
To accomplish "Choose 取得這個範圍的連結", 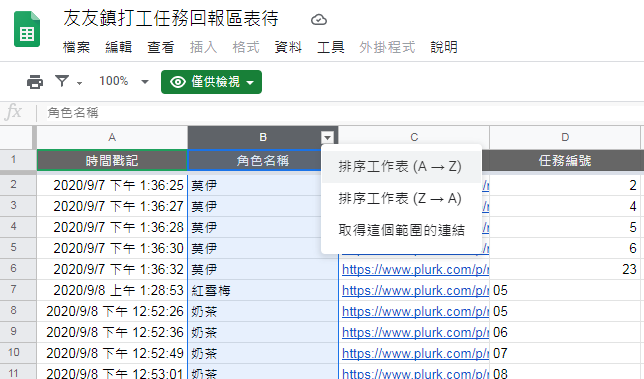I will [401, 230].
